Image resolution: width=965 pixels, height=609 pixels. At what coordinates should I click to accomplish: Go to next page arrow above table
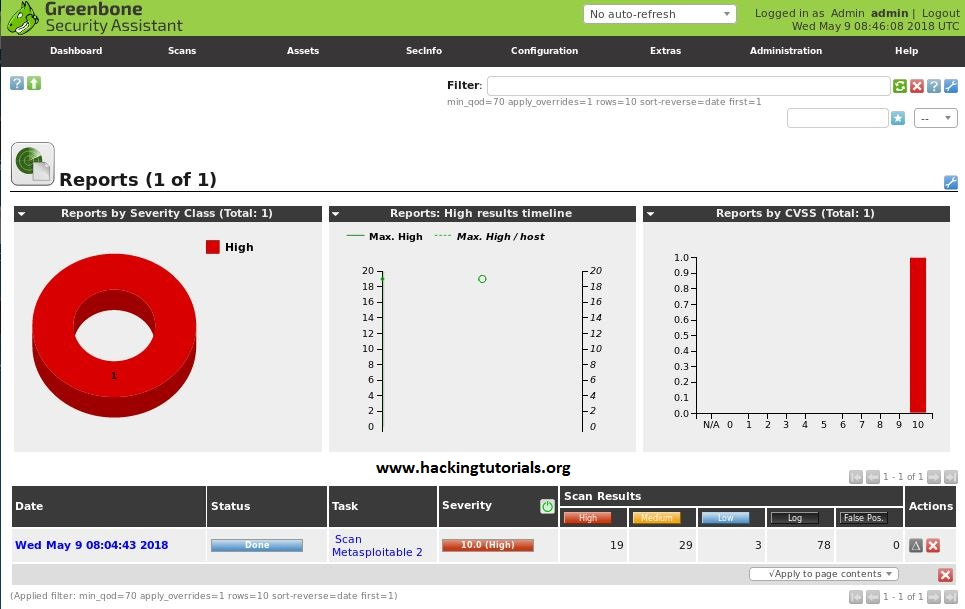[x=934, y=477]
